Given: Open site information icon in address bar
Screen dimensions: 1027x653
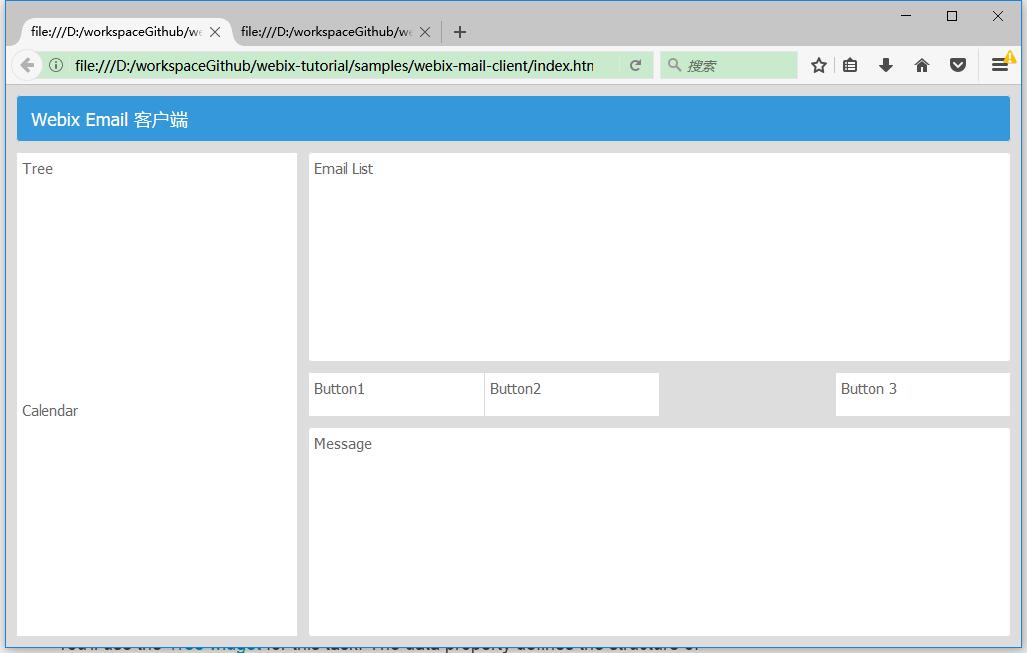Looking at the screenshot, I should point(56,65).
